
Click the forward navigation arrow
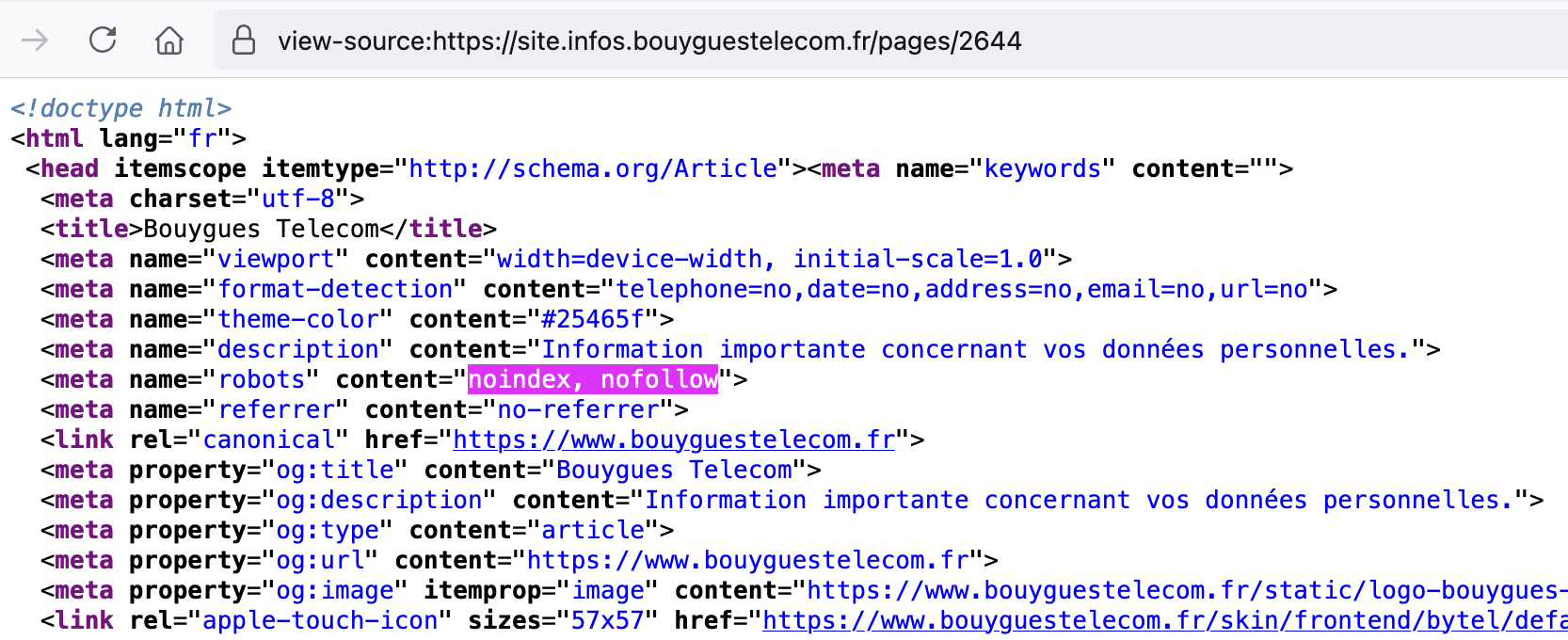(35, 40)
